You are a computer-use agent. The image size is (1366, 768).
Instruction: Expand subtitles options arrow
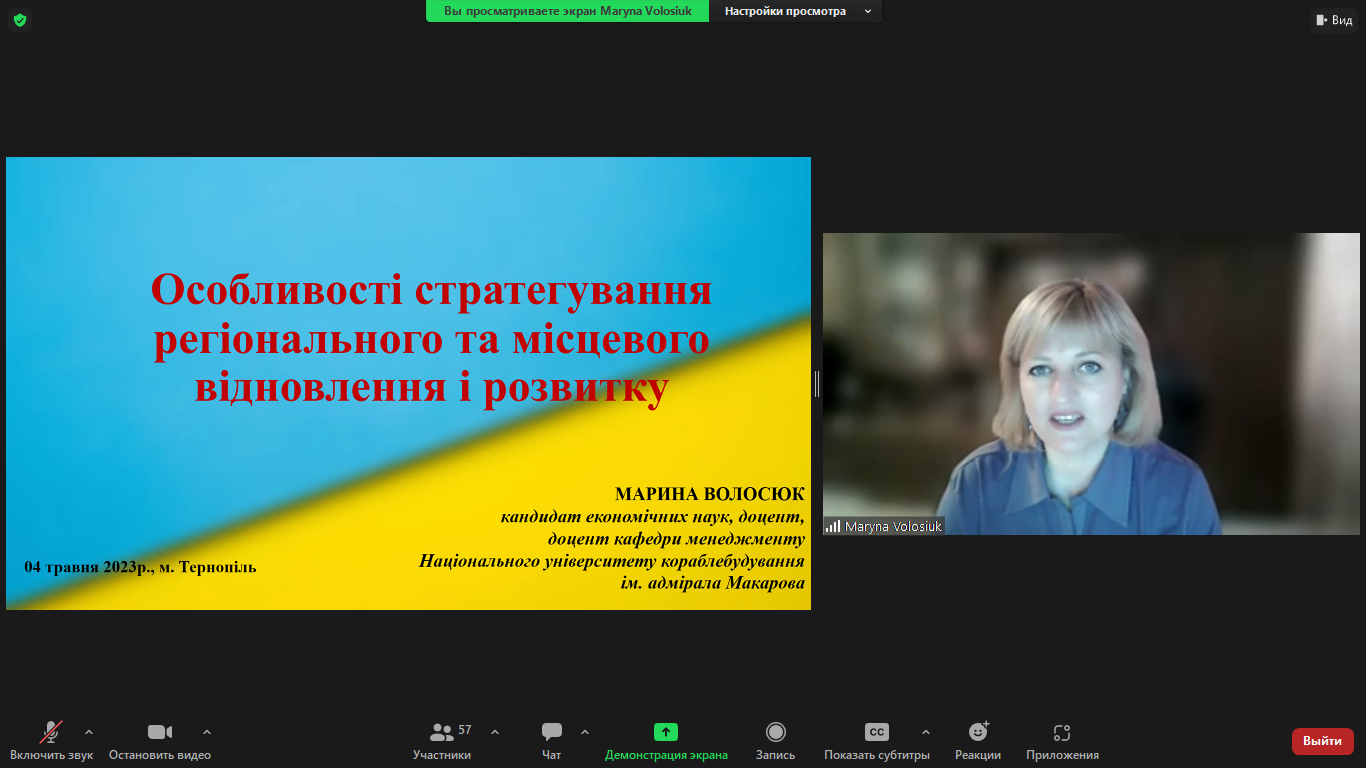point(925,732)
